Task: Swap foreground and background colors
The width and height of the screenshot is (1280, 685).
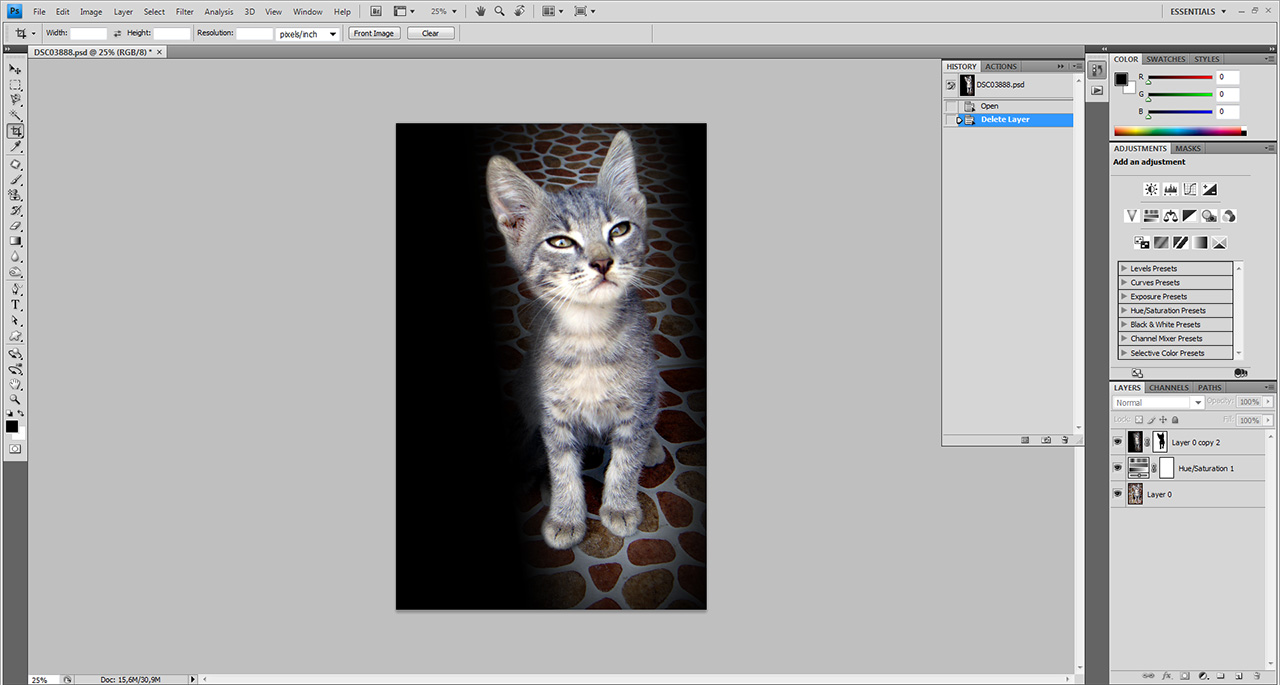Action: (22, 413)
